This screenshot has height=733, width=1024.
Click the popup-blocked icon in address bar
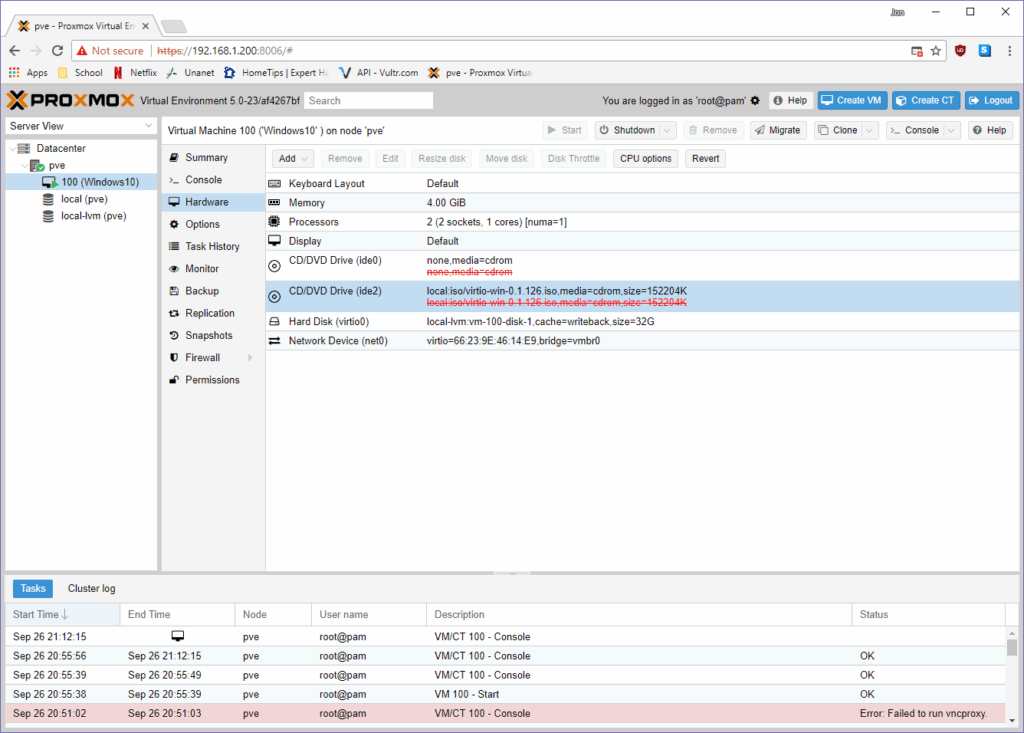coord(917,51)
